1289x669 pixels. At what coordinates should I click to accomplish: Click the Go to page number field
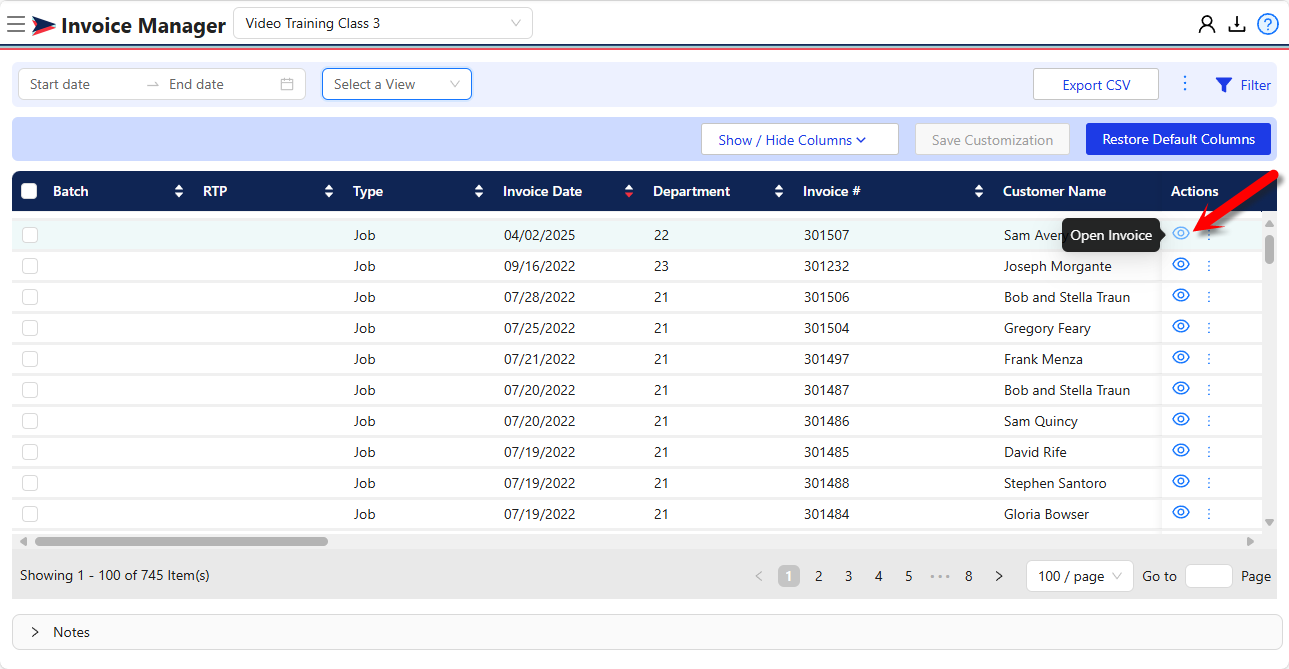(x=1209, y=576)
